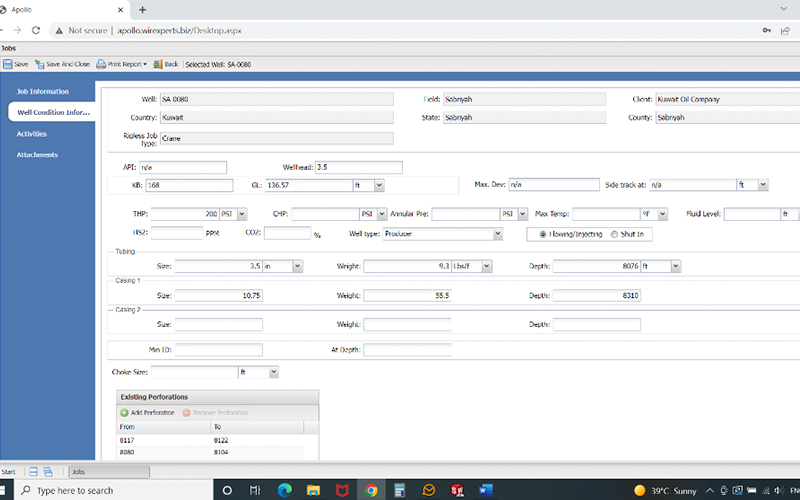Click the CO2 input field
The height and width of the screenshot is (500, 800).
click(x=287, y=233)
